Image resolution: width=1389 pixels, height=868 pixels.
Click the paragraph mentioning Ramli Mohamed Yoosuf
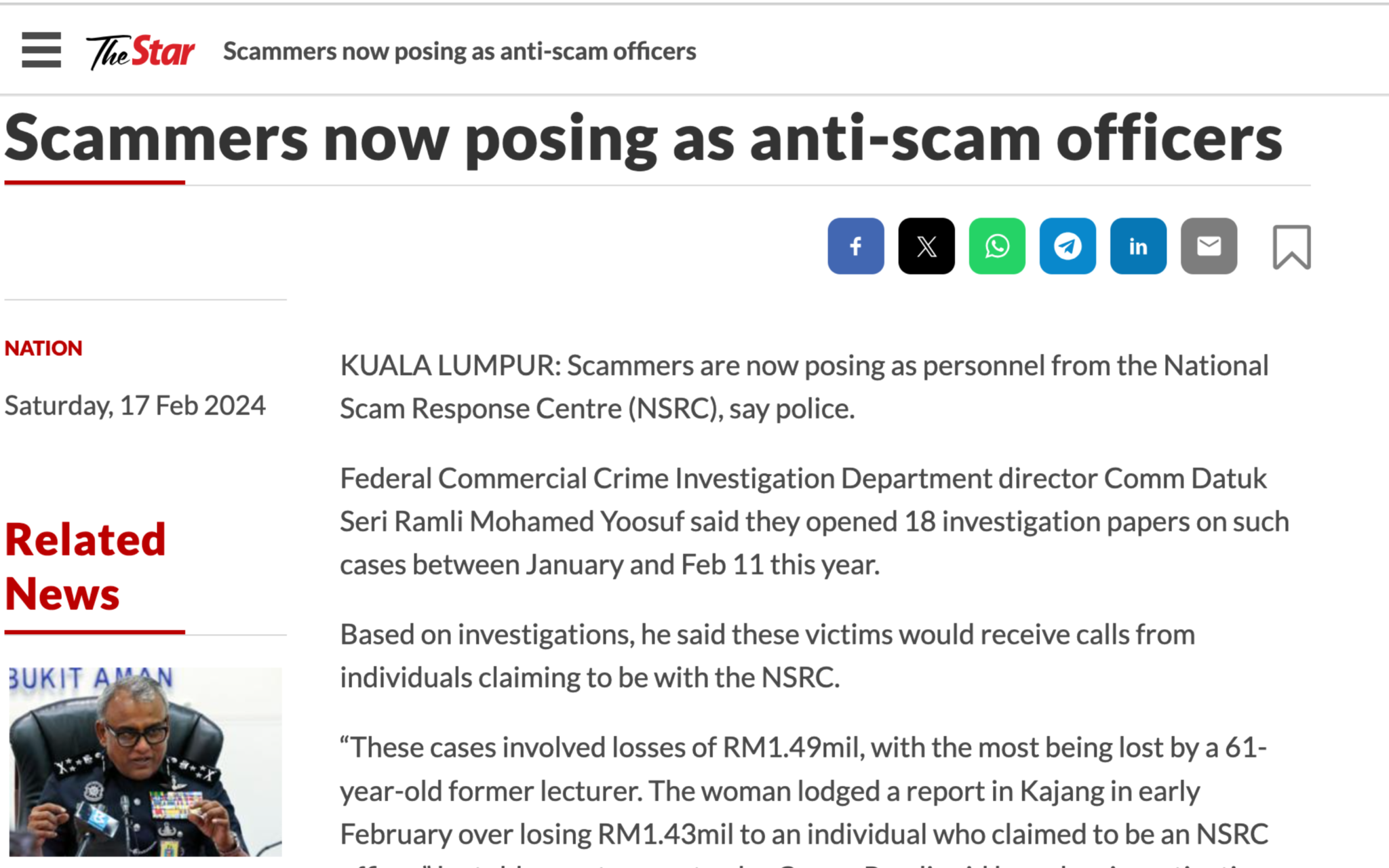814,521
